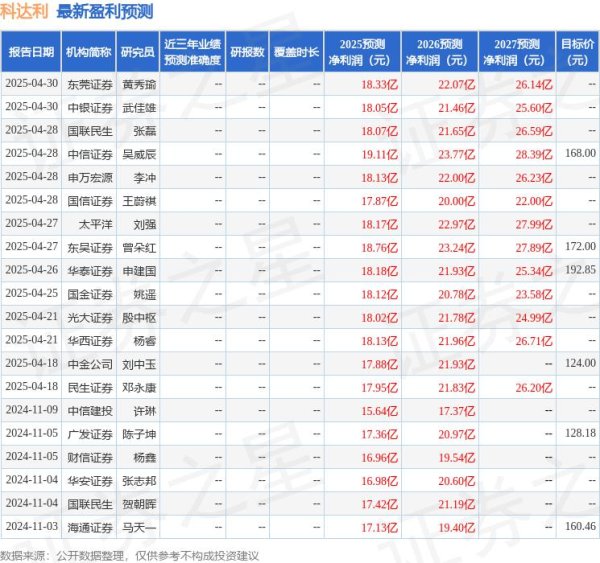Select the 覆盖时长 column header
Screen dimensions: 600x563
[297, 52]
